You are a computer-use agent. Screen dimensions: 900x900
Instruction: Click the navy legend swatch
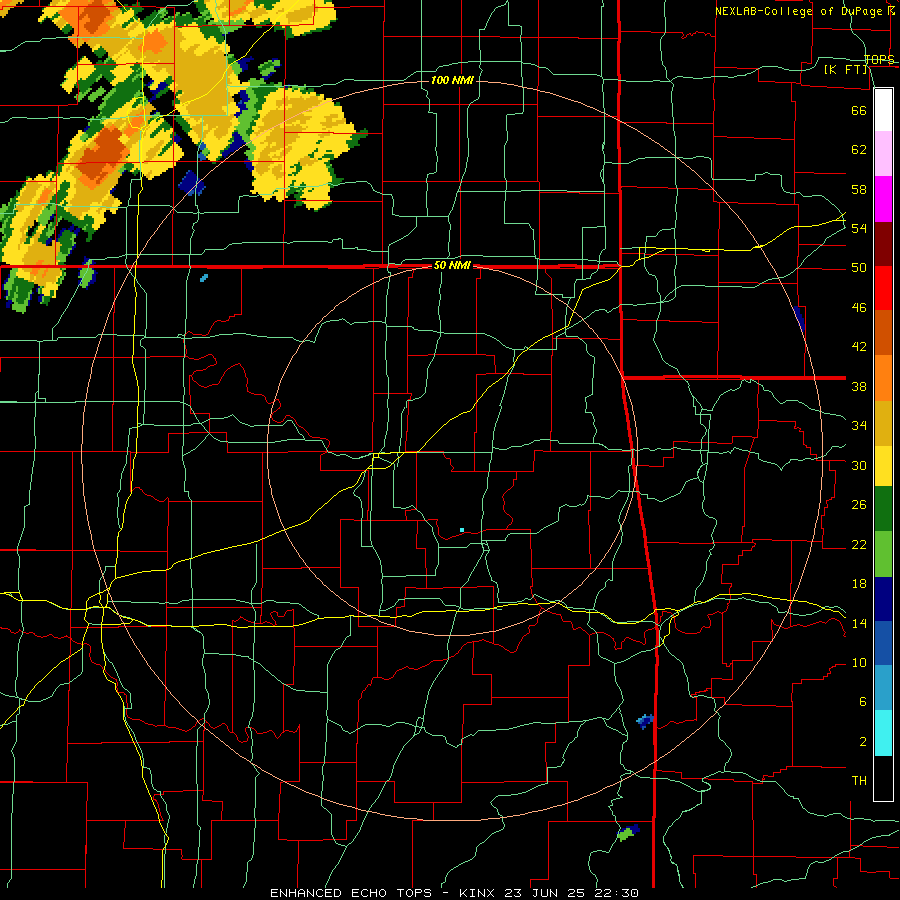[x=883, y=599]
